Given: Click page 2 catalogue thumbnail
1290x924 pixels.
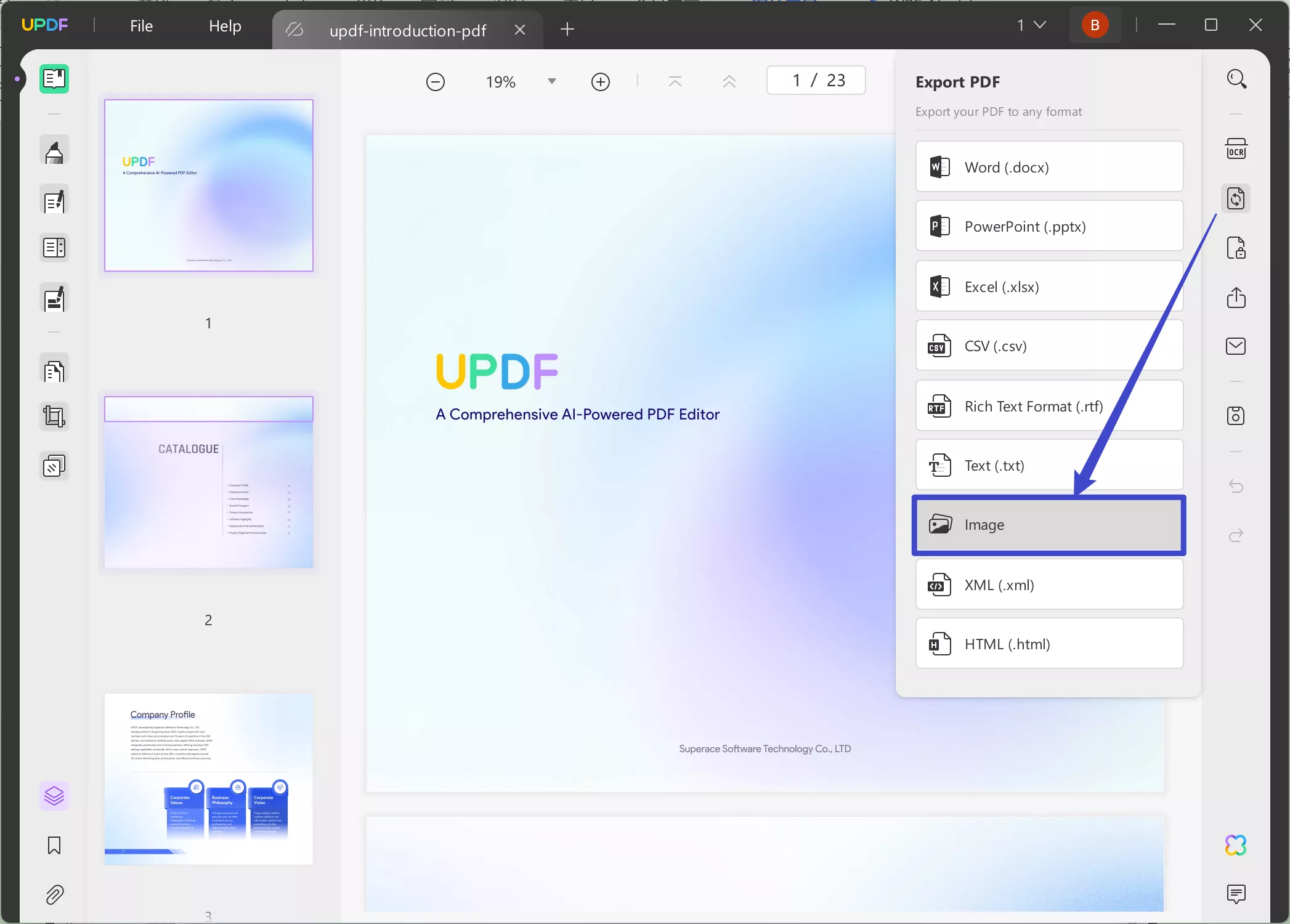Looking at the screenshot, I should pos(208,481).
